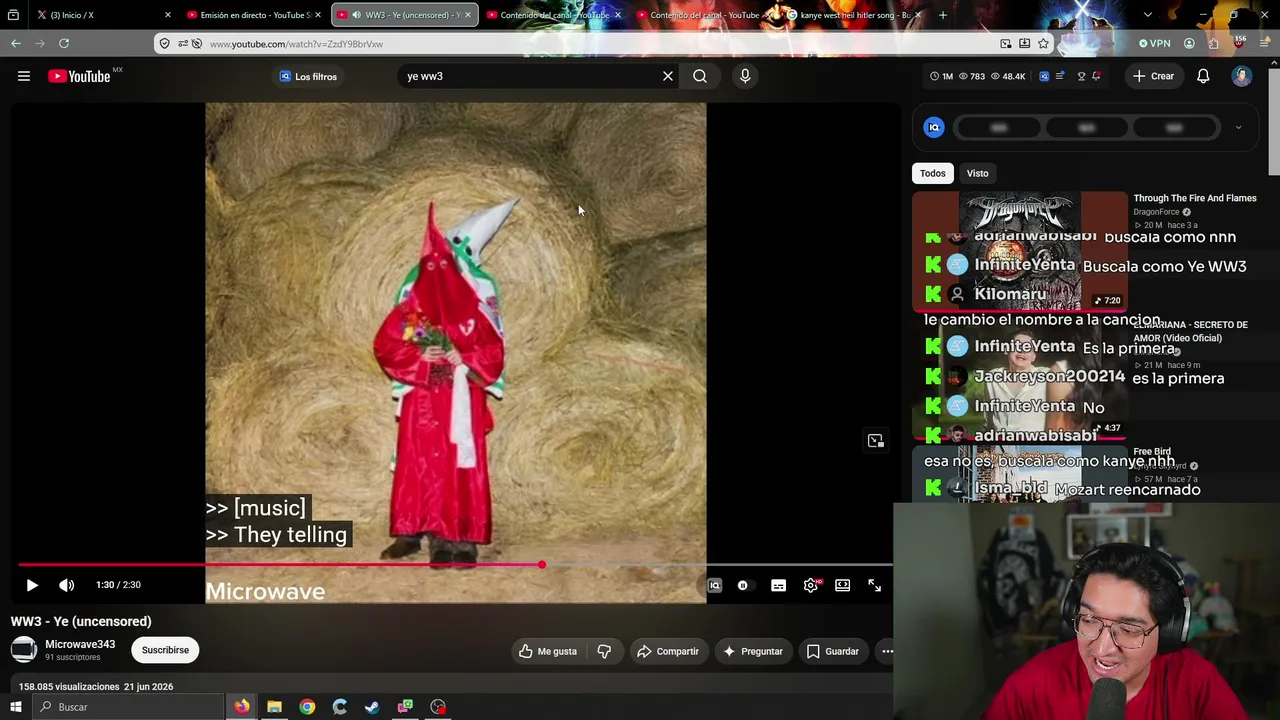Image resolution: width=1280 pixels, height=720 pixels.
Task: Share the video via 'Compartir'
Action: (668, 651)
